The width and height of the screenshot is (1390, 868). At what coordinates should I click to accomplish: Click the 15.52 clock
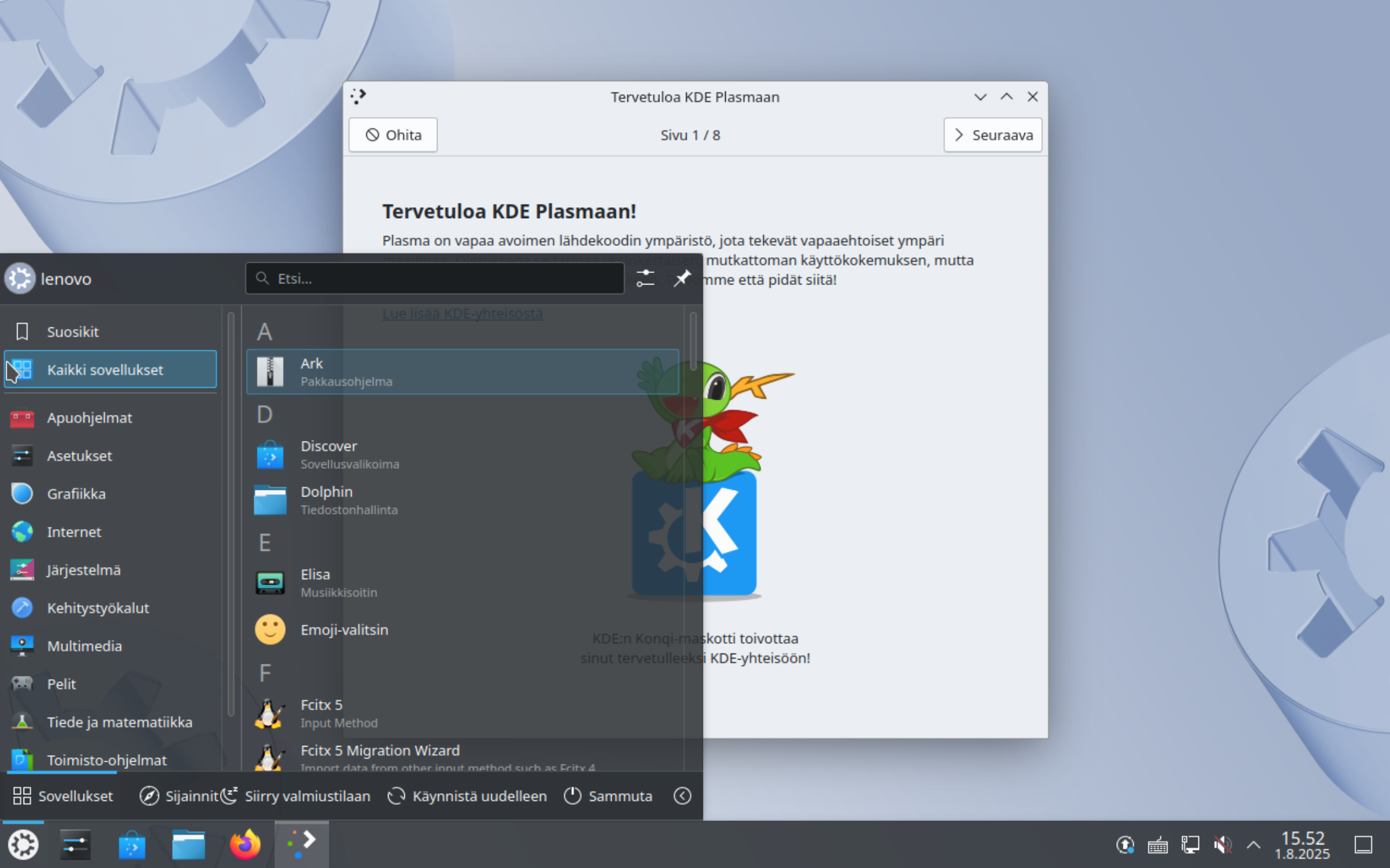(1302, 845)
